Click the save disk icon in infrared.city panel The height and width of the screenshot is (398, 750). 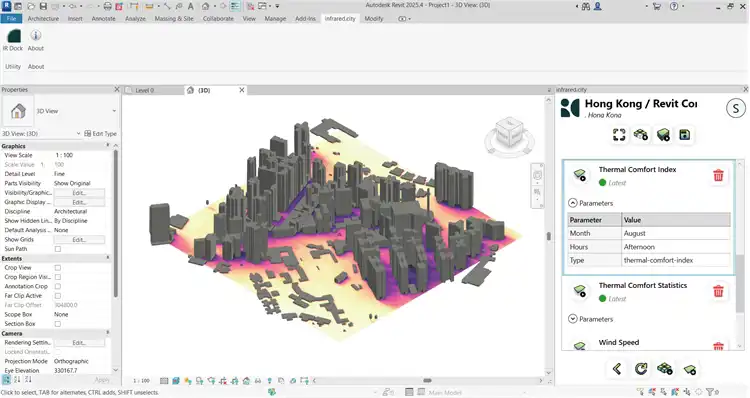click(x=684, y=135)
